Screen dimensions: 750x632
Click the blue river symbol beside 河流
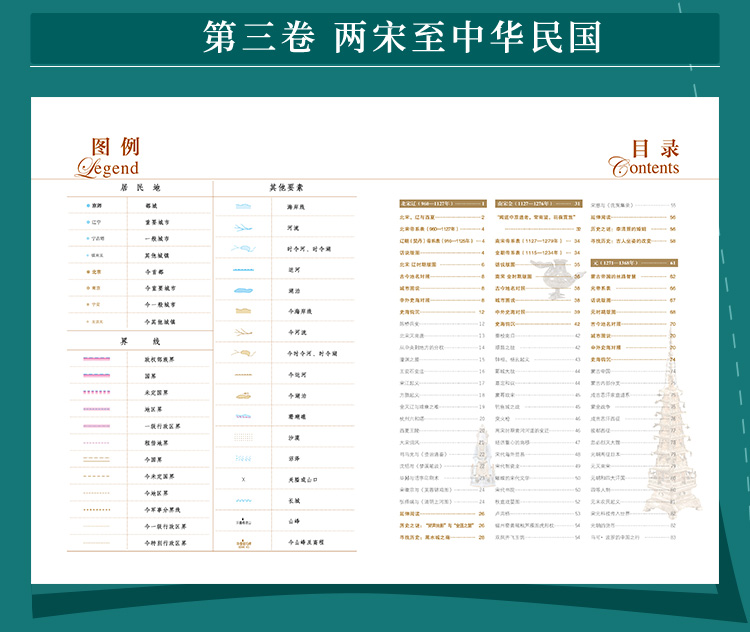(x=244, y=227)
